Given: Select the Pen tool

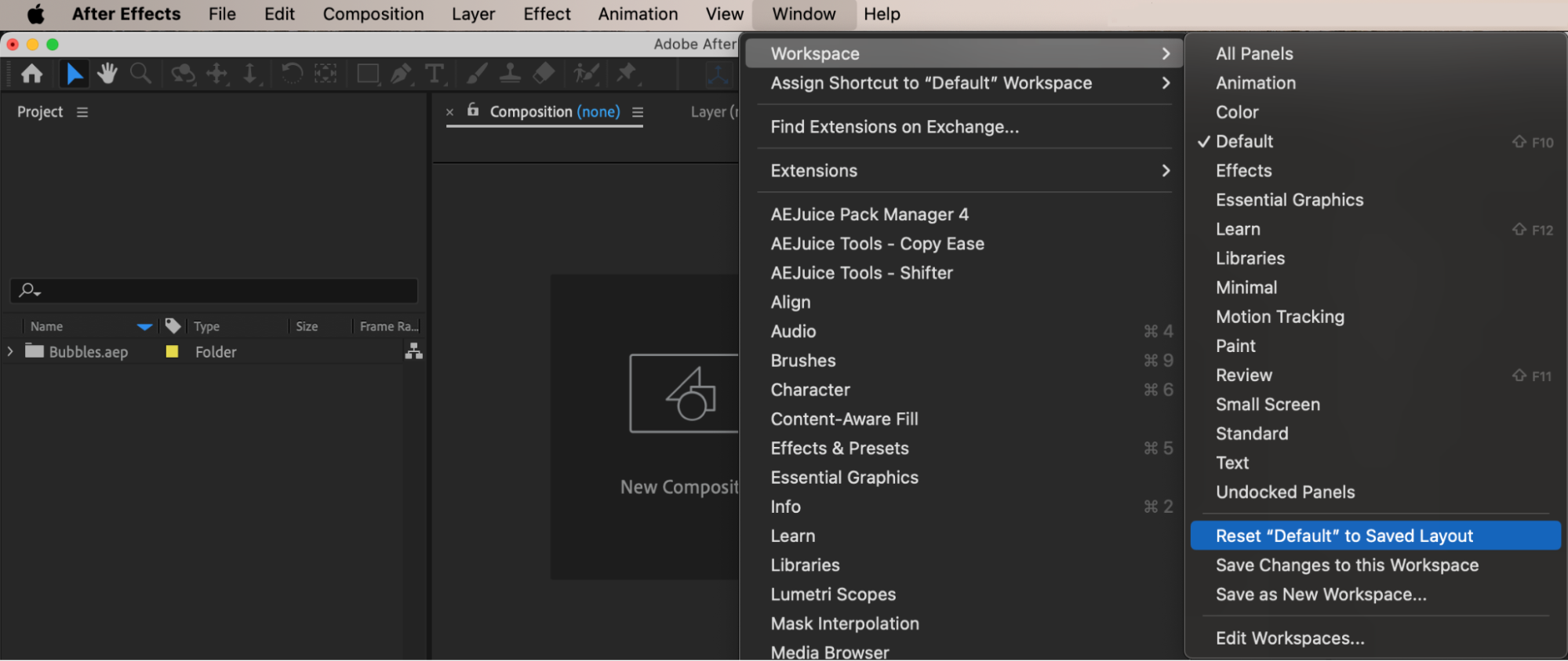Looking at the screenshot, I should point(401,74).
